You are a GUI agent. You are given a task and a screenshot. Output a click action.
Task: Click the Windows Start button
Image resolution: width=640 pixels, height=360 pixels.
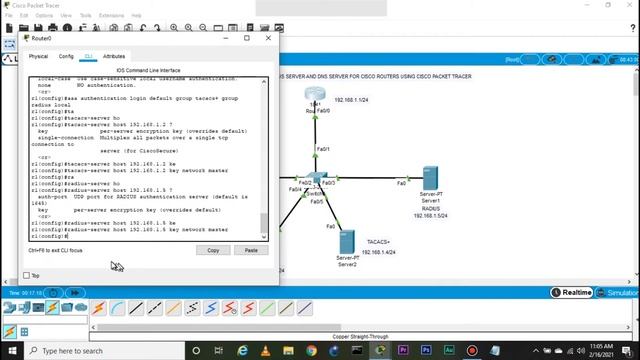[x=12, y=351]
